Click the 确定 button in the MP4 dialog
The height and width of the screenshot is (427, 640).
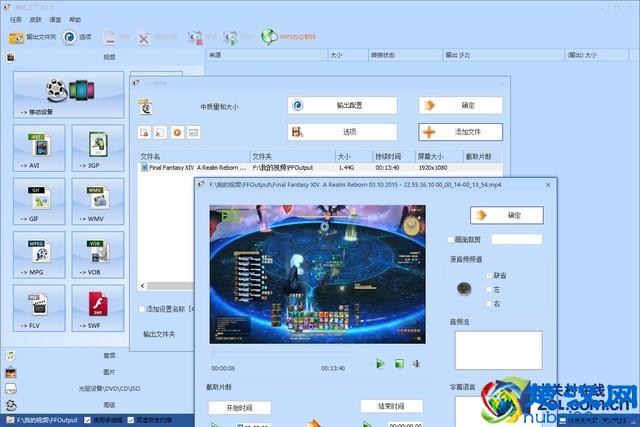tap(460, 105)
